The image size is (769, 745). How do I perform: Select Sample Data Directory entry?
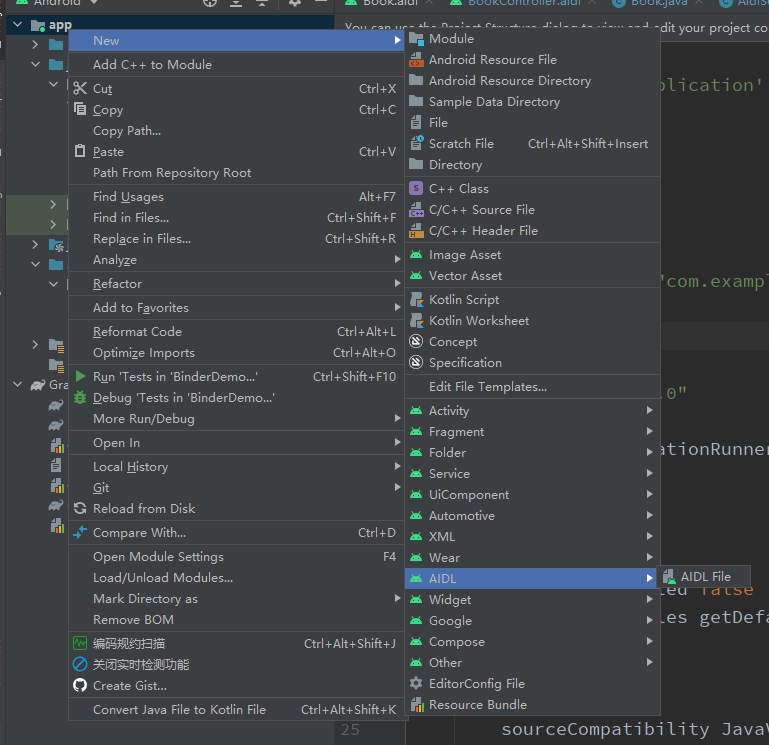(533, 102)
